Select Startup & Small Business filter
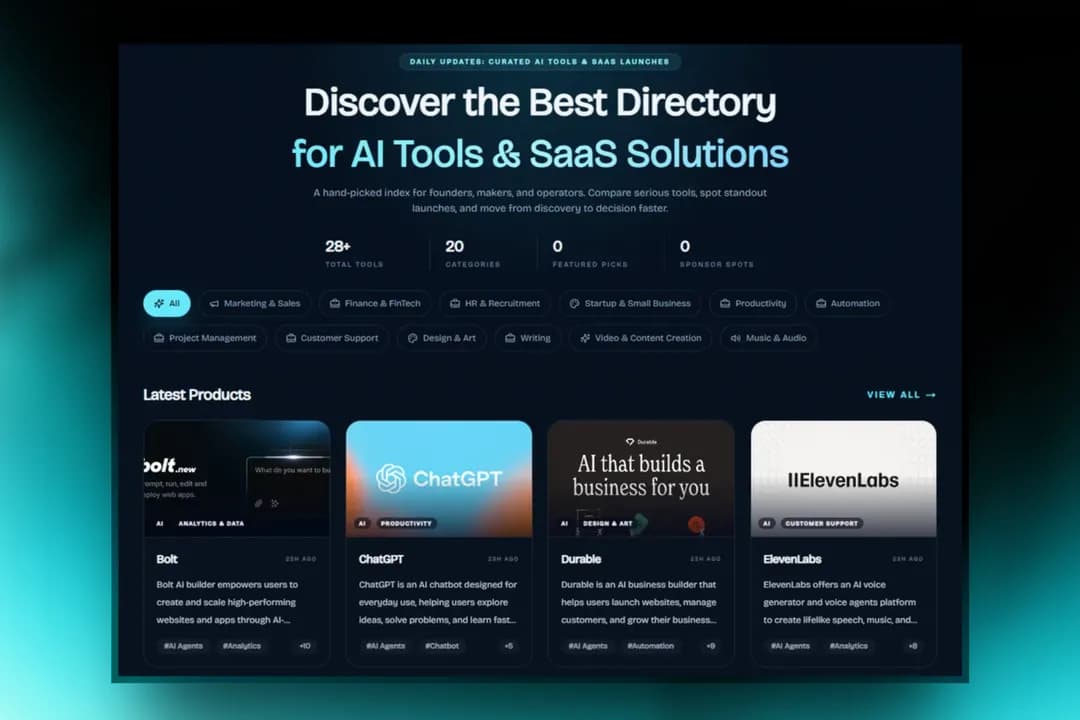The height and width of the screenshot is (720, 1080). tap(630, 303)
